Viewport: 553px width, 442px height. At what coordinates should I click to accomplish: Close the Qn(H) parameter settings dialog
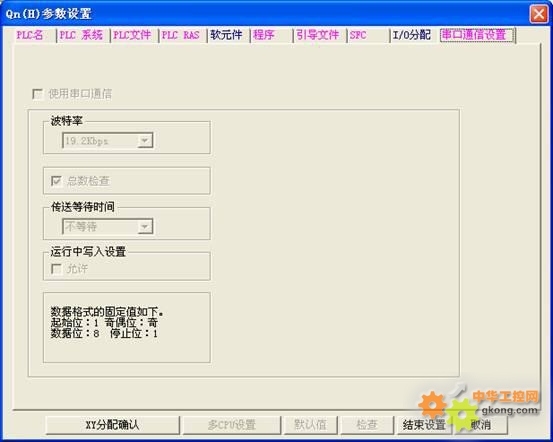(x=539, y=14)
